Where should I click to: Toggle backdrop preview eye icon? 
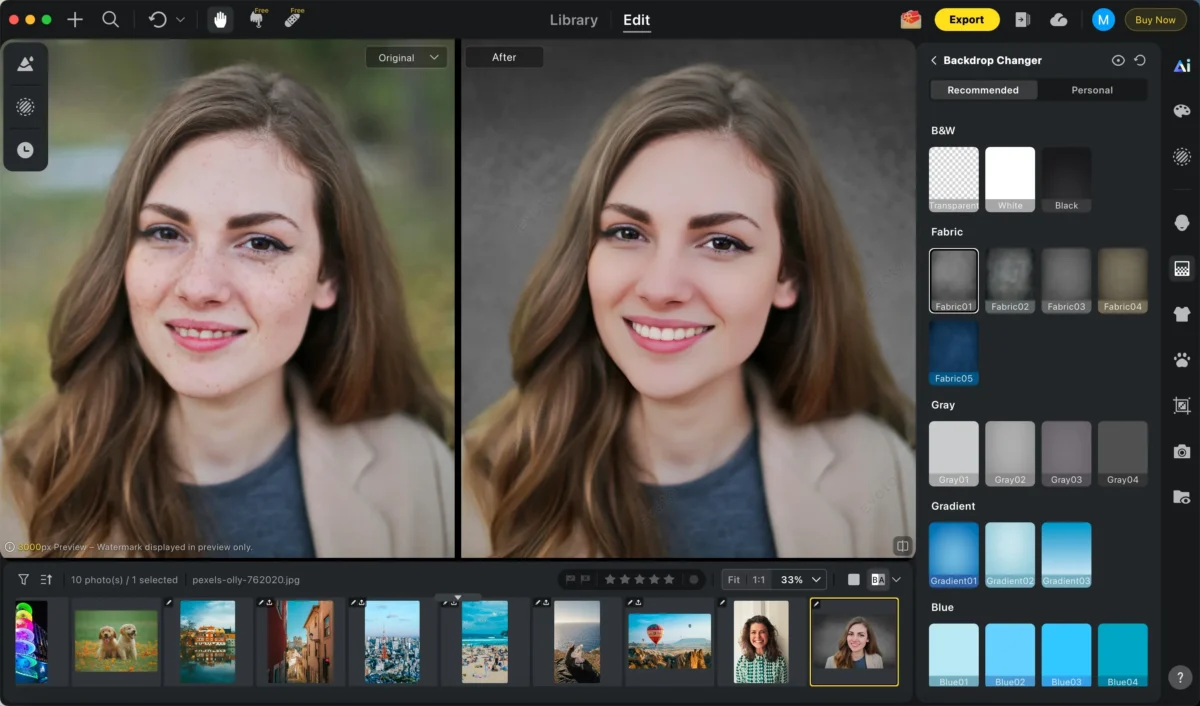pos(1118,61)
